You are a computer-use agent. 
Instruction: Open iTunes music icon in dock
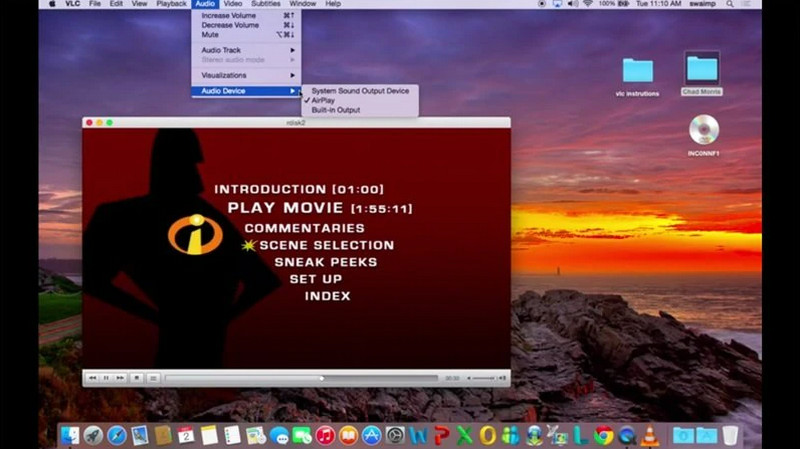coord(325,436)
